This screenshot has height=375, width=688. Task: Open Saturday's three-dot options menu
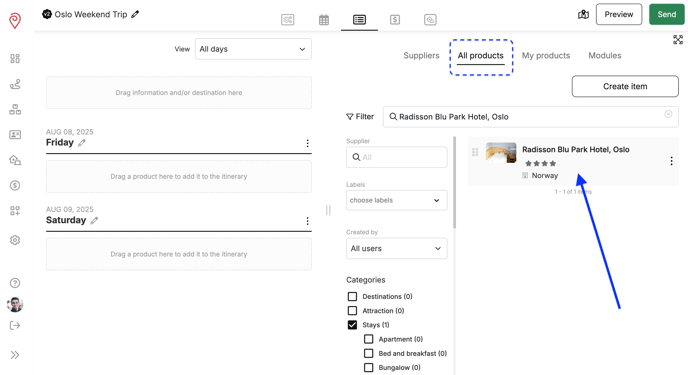coord(307,221)
